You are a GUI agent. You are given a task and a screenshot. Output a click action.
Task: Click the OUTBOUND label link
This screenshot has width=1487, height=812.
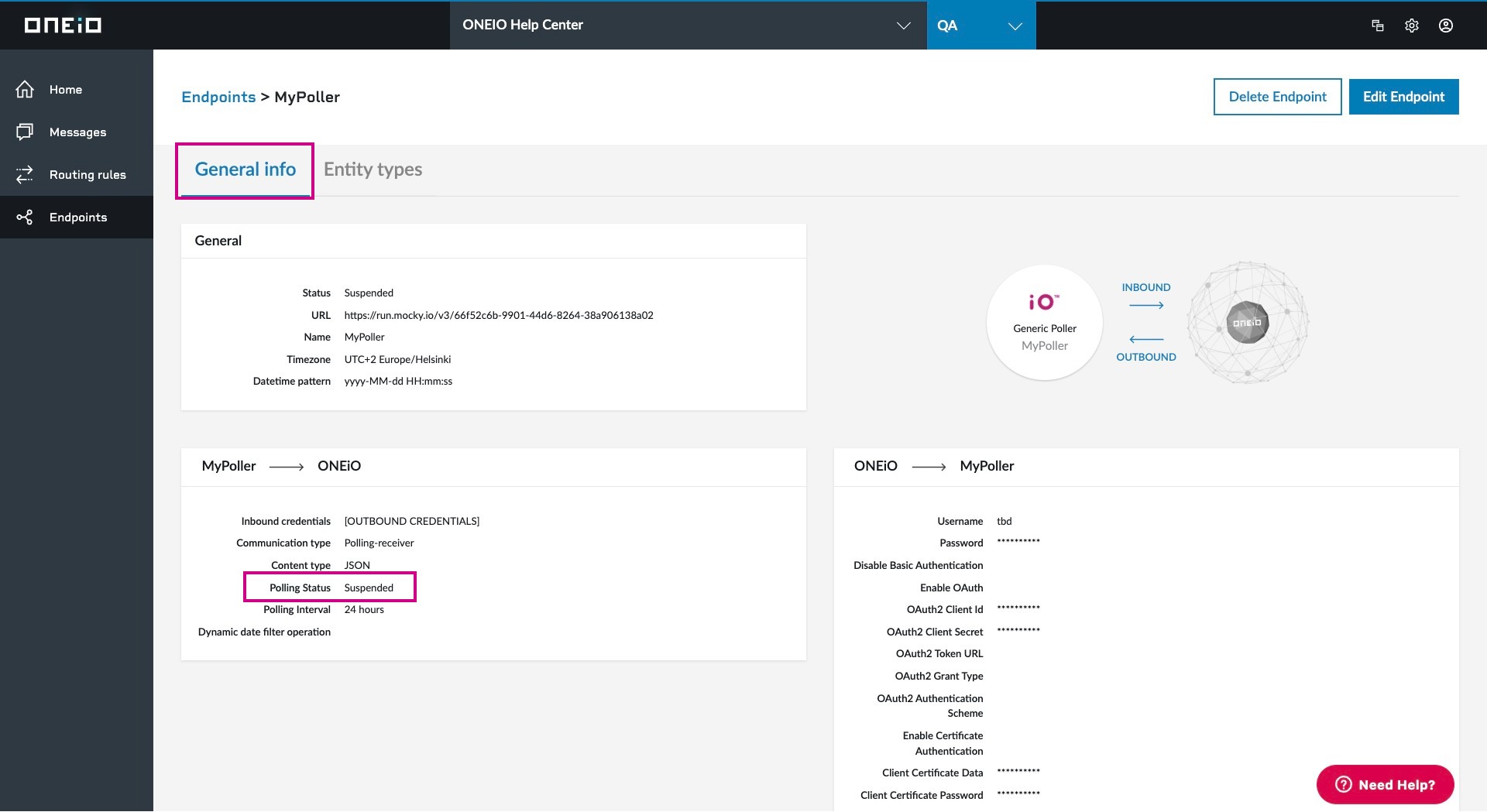click(1145, 357)
